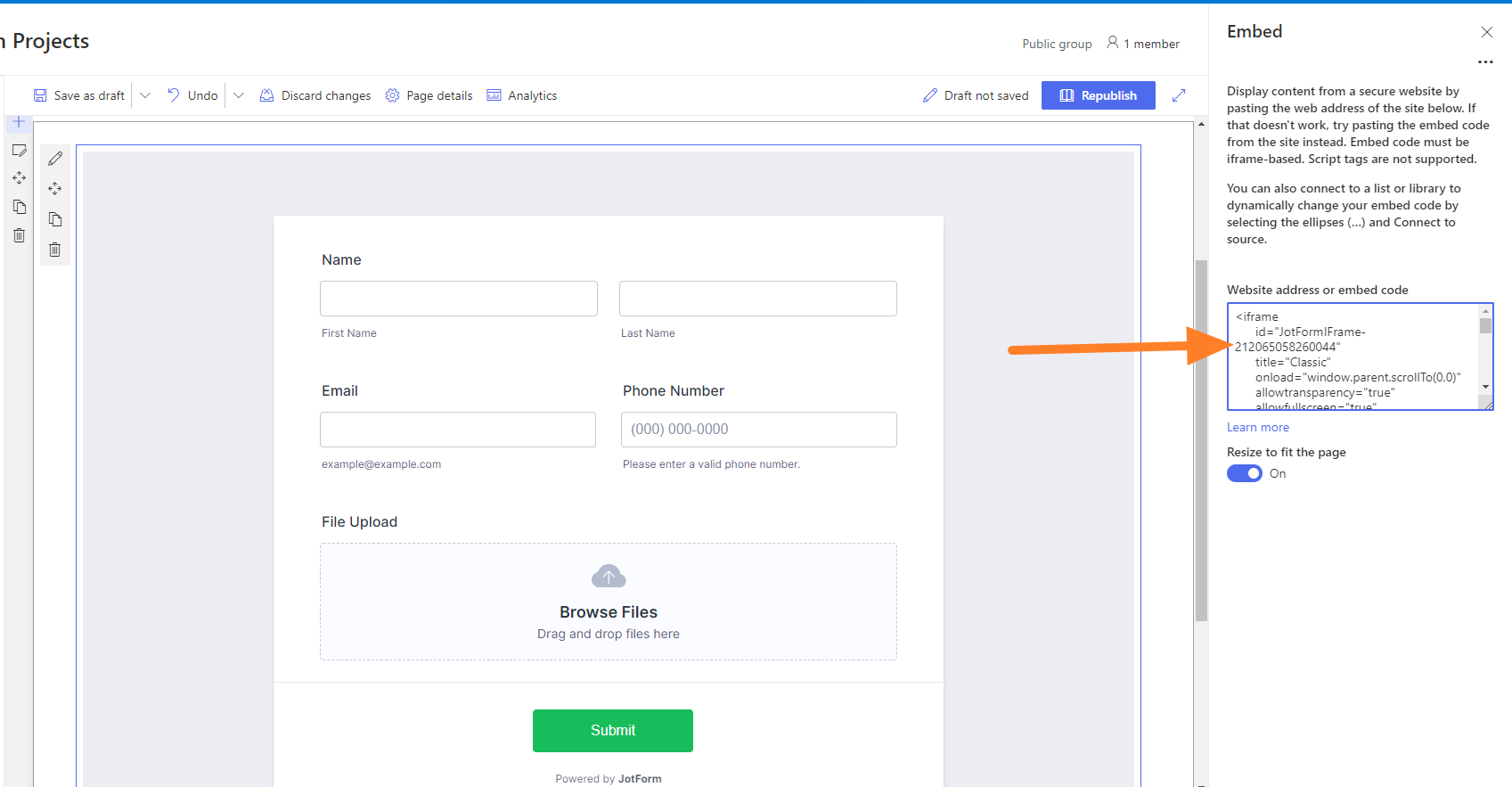This screenshot has width=1512, height=787.
Task: Open Analytics from the toolbar
Action: (x=522, y=95)
